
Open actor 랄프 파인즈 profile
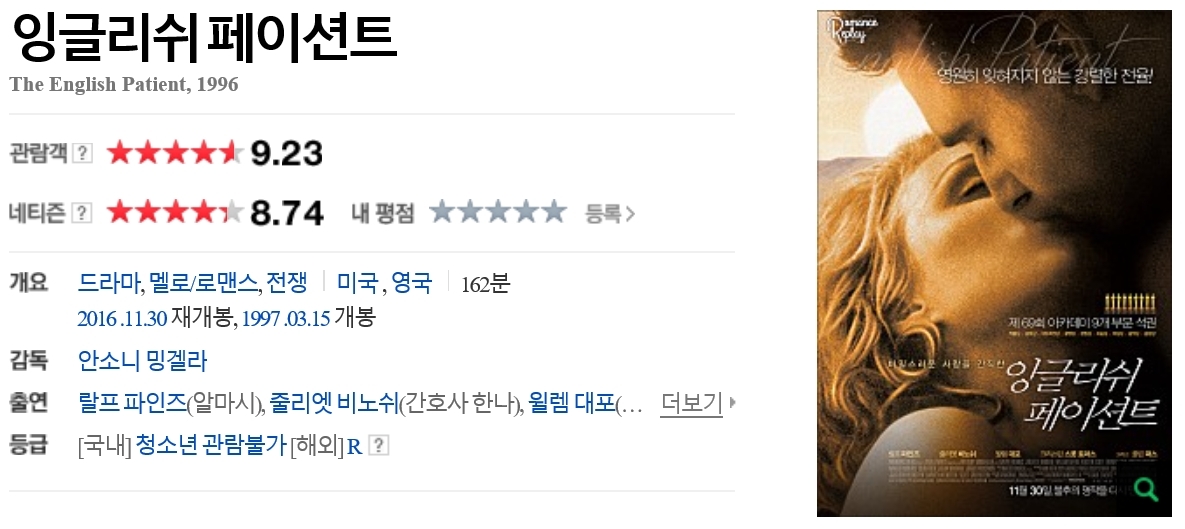click(132, 404)
